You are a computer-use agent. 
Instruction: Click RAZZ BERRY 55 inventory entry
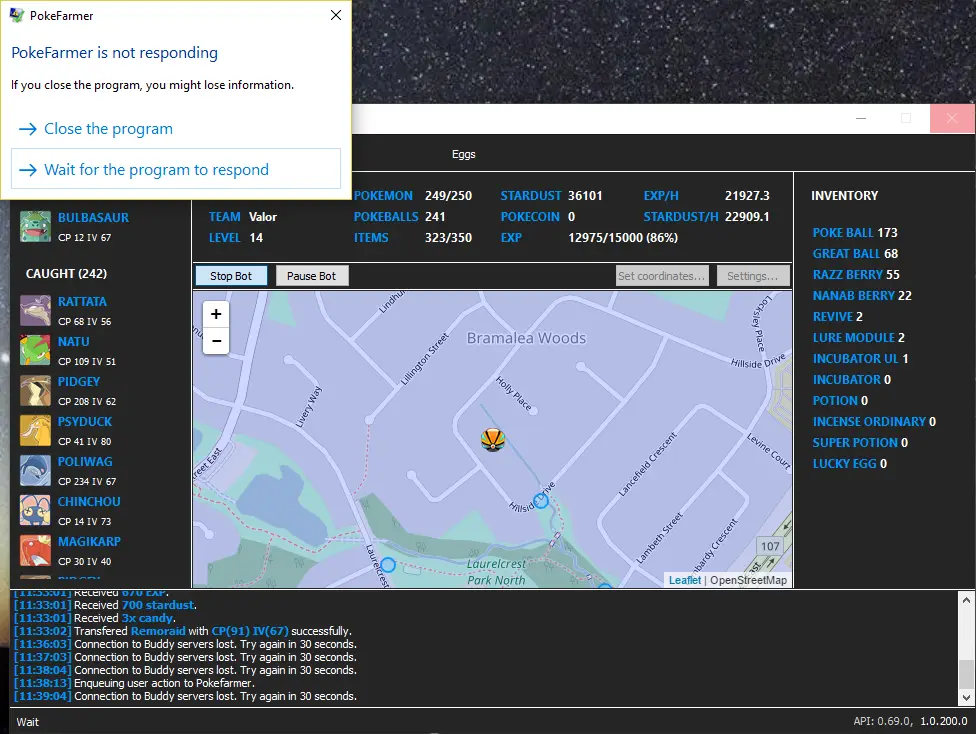(856, 275)
